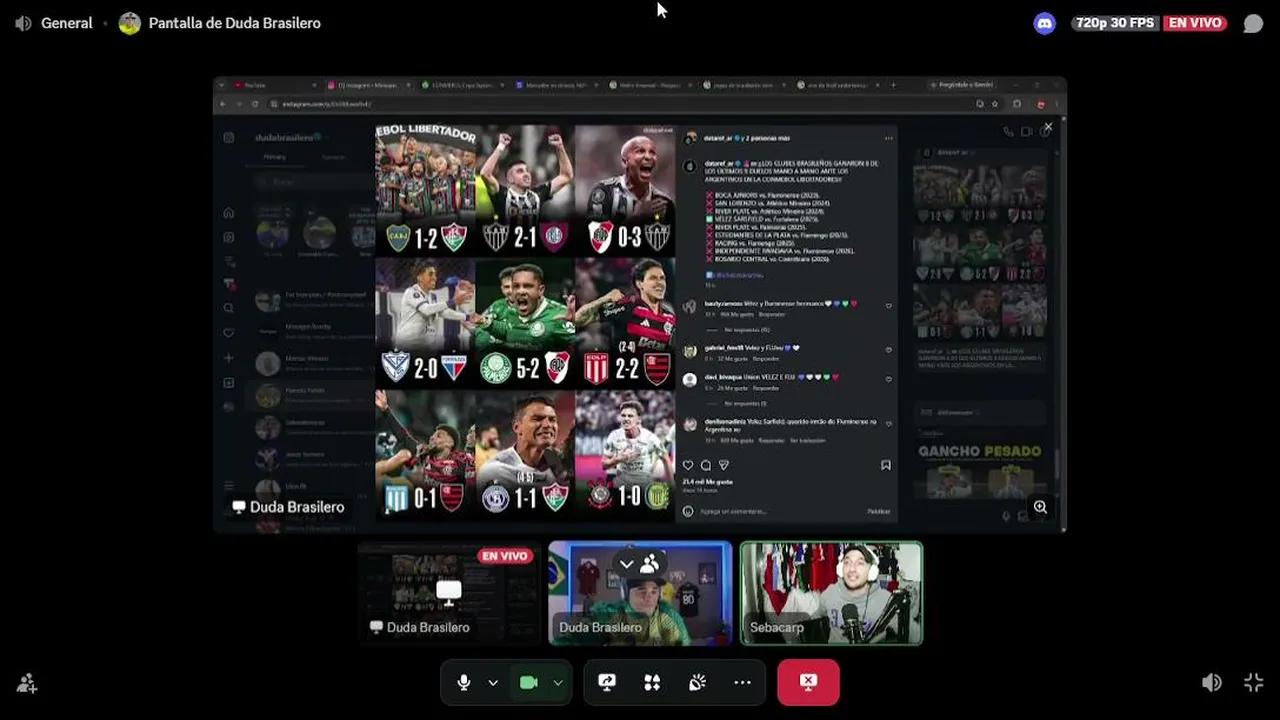Image resolution: width=1280 pixels, height=720 pixels.
Task: Click the share paper-plane icon on post
Action: (x=724, y=465)
